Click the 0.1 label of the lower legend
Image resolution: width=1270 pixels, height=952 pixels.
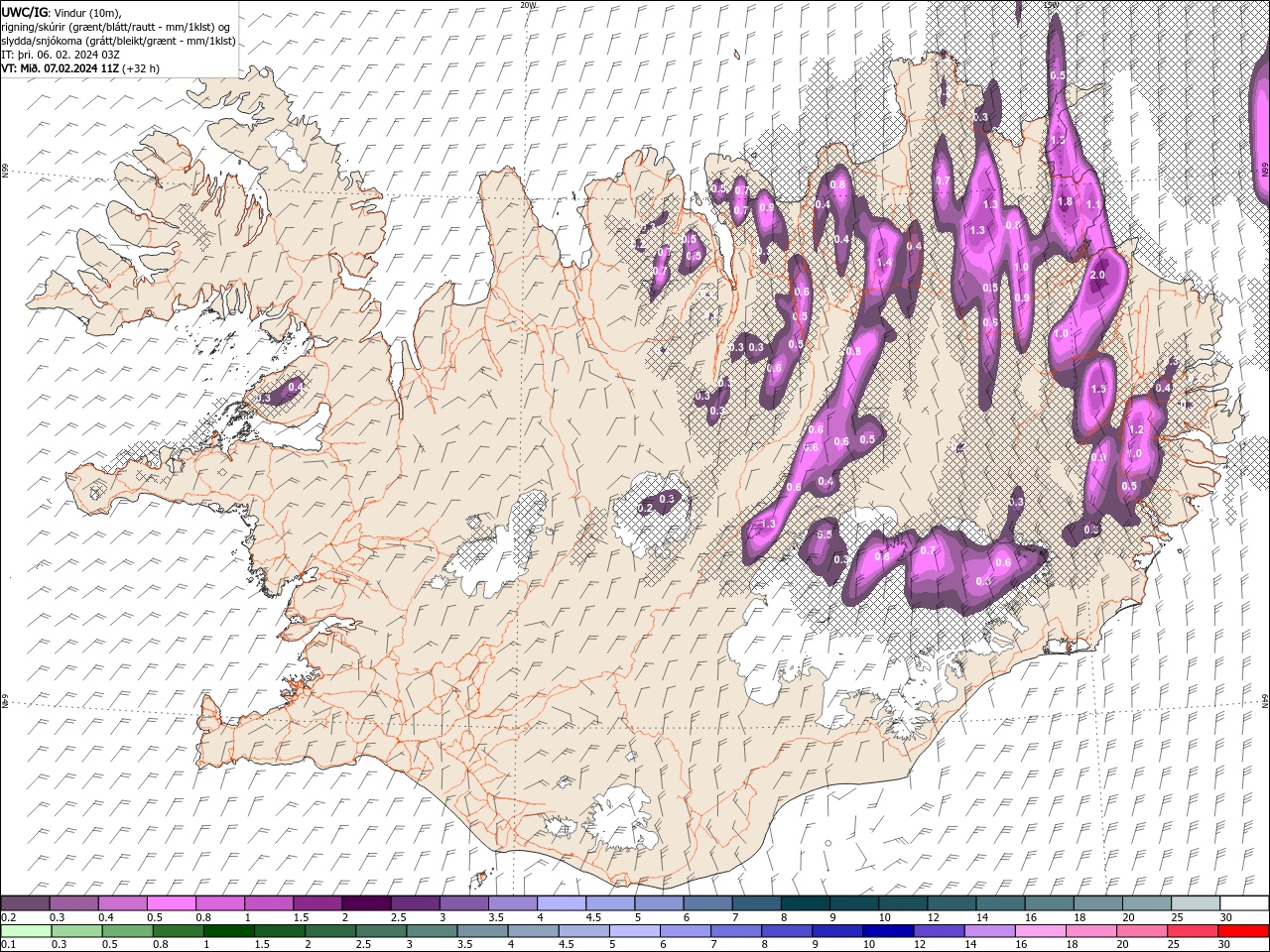coord(8,945)
